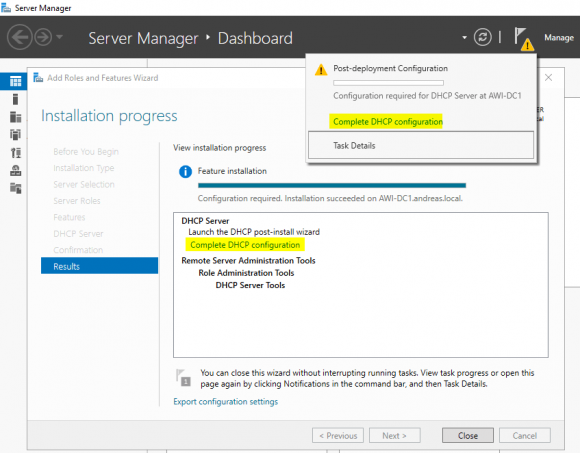Click Complete DHCP configuration in the notification popup

[x=388, y=122]
